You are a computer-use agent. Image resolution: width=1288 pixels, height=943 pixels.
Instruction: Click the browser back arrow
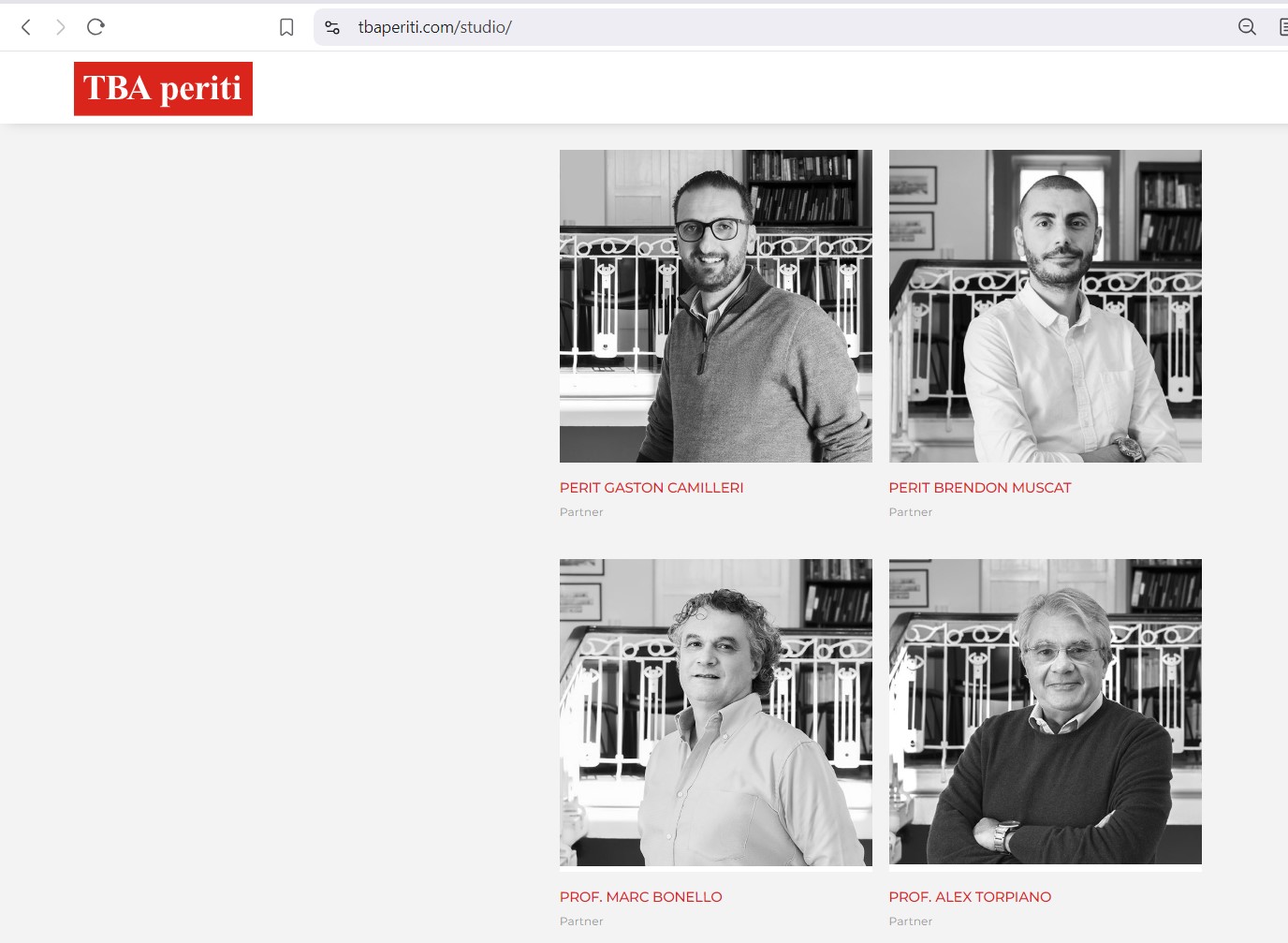point(26,27)
